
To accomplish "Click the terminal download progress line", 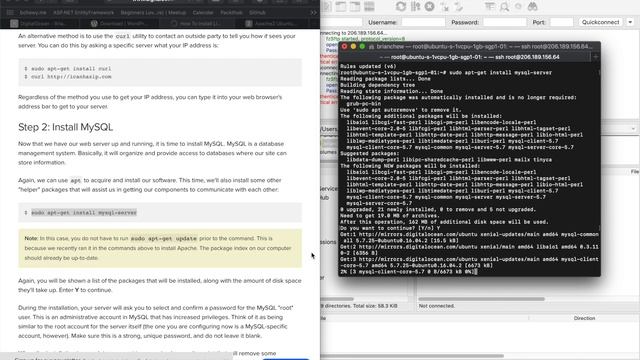I will coord(408,271).
